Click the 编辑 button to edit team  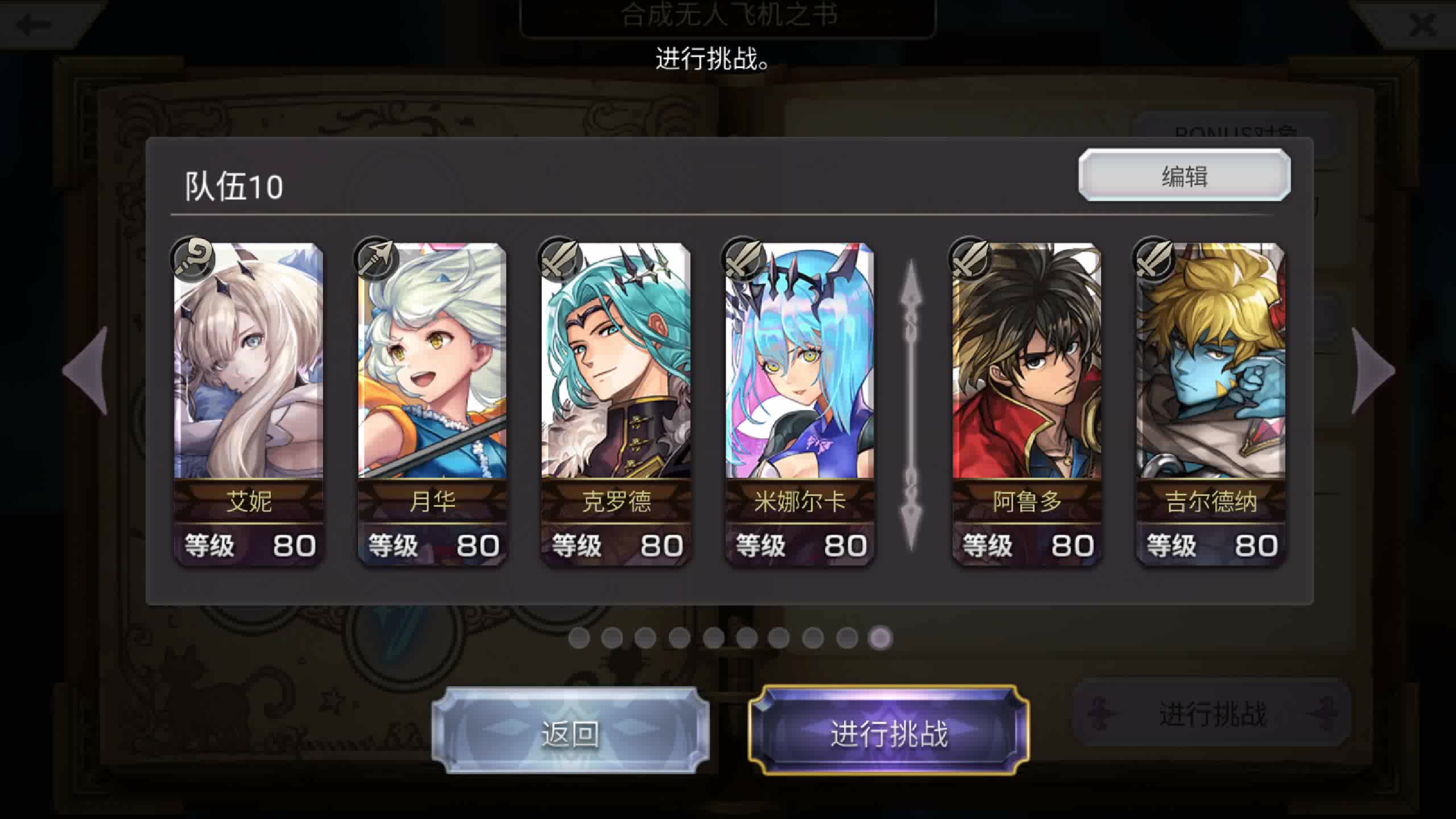1185,175
